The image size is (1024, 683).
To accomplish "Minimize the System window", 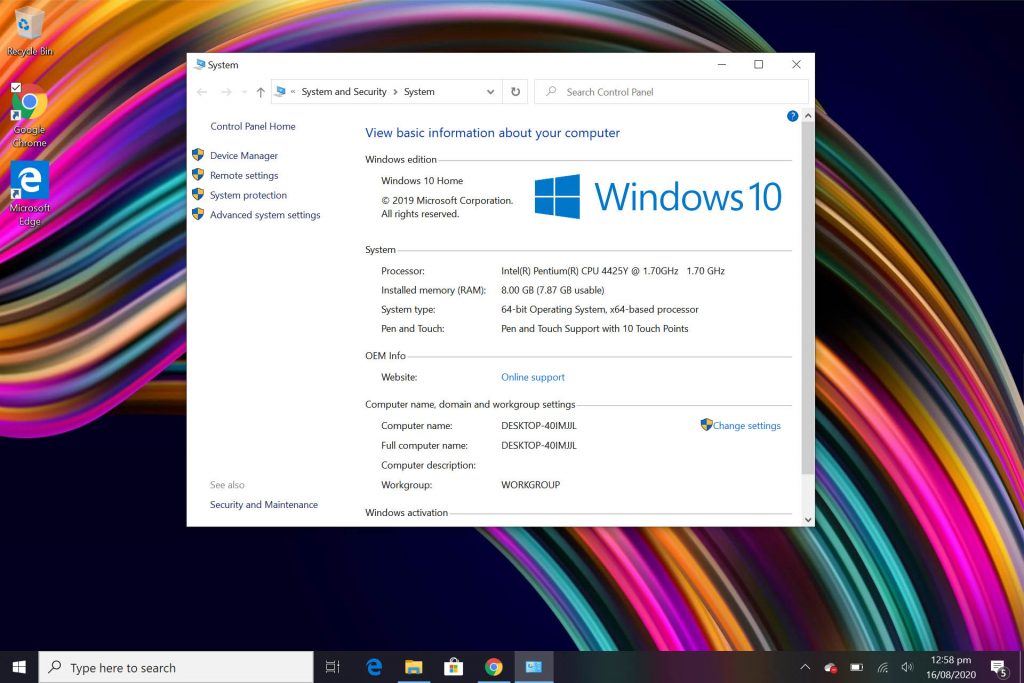I will [722, 65].
